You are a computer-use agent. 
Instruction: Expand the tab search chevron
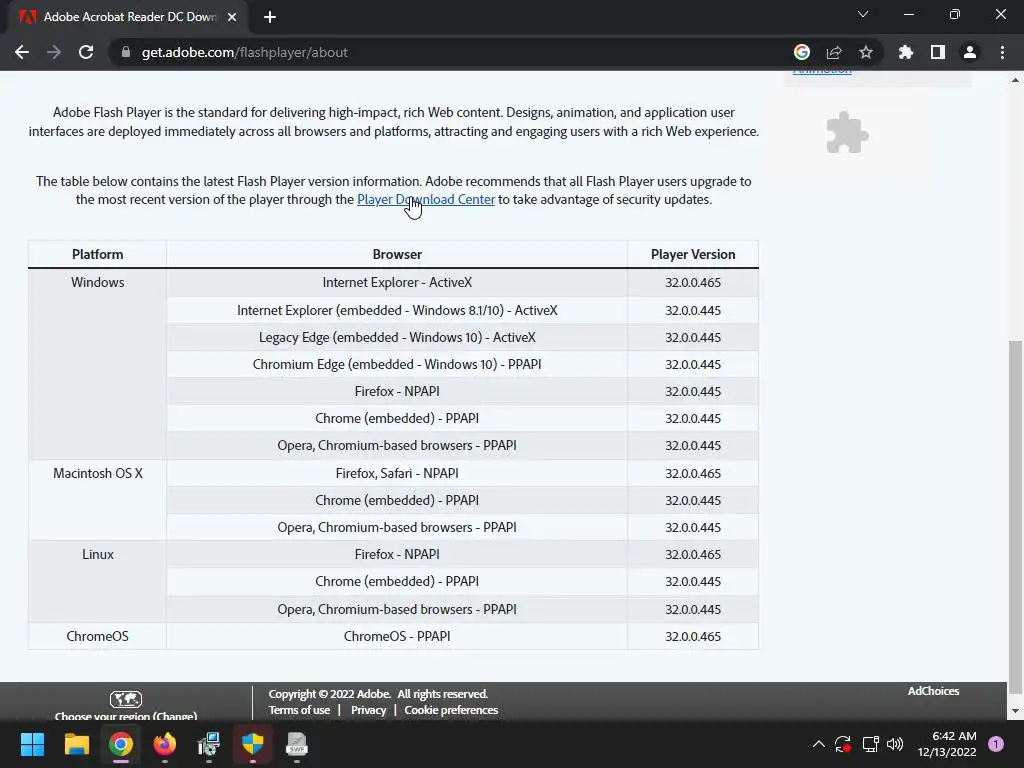(863, 14)
